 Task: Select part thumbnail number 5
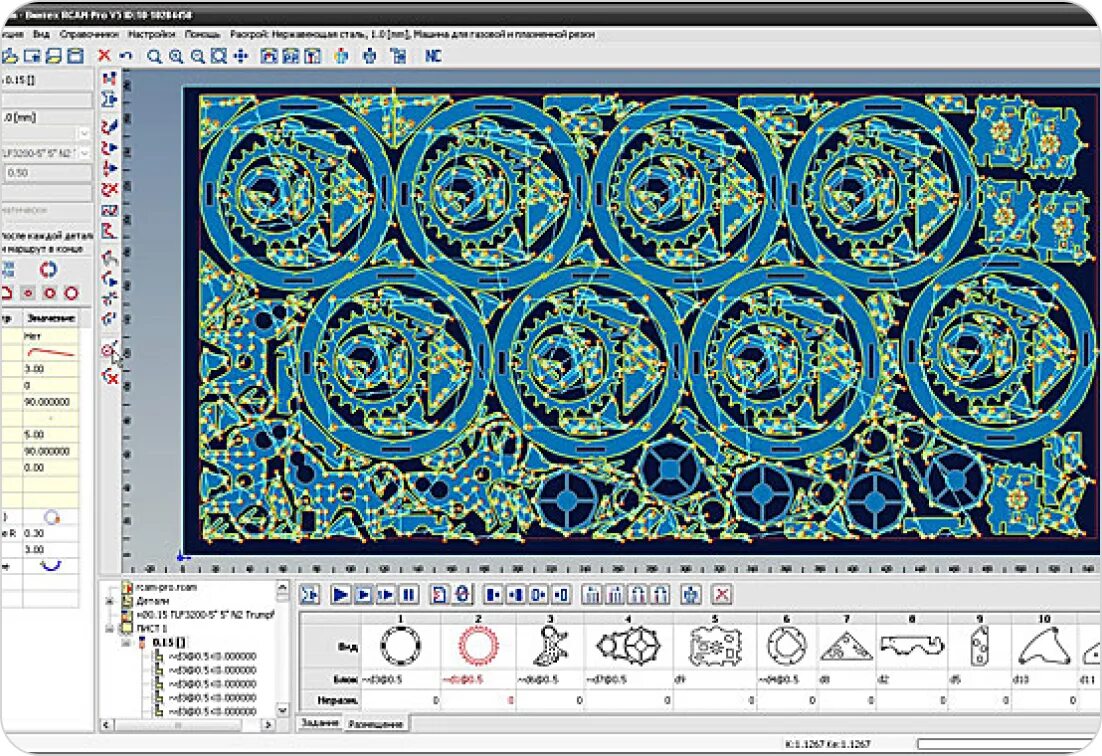[x=715, y=645]
